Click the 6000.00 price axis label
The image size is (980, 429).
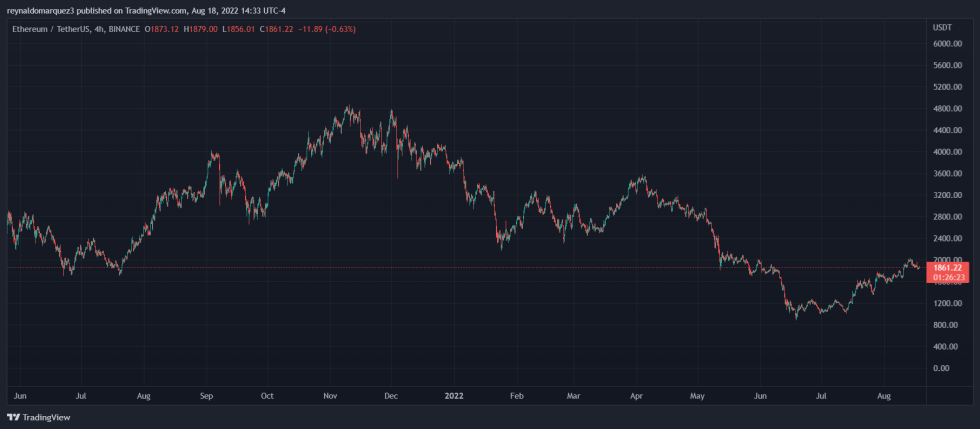(948, 44)
